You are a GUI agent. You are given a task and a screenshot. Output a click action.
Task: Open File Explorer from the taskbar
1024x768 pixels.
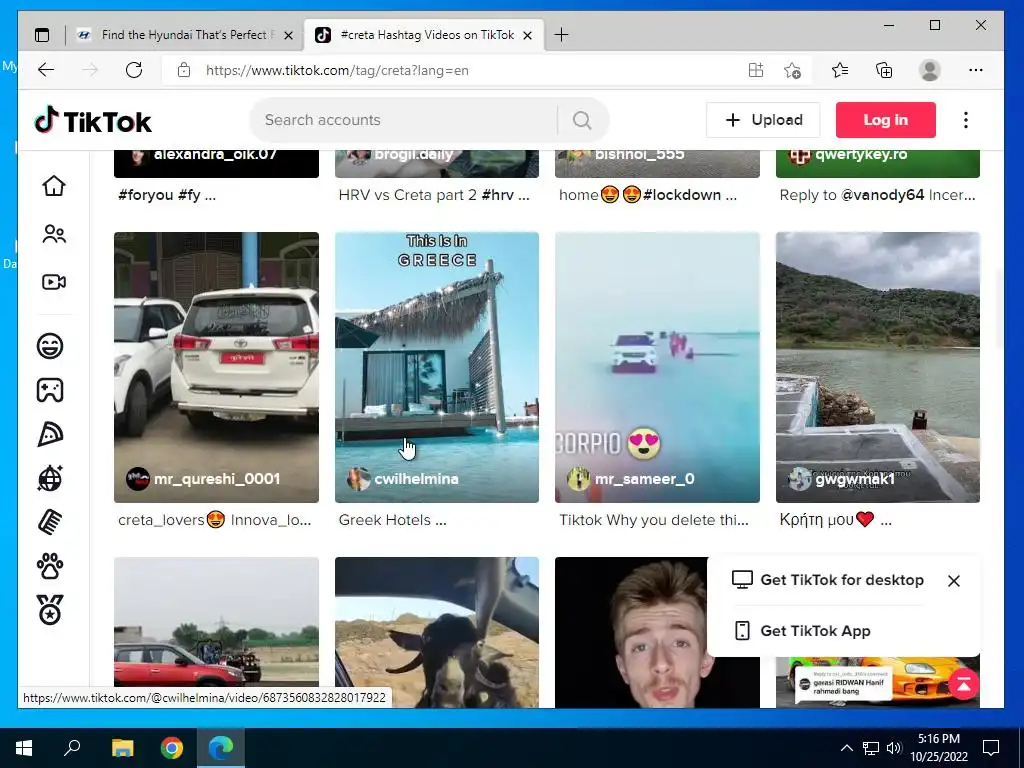click(x=122, y=748)
